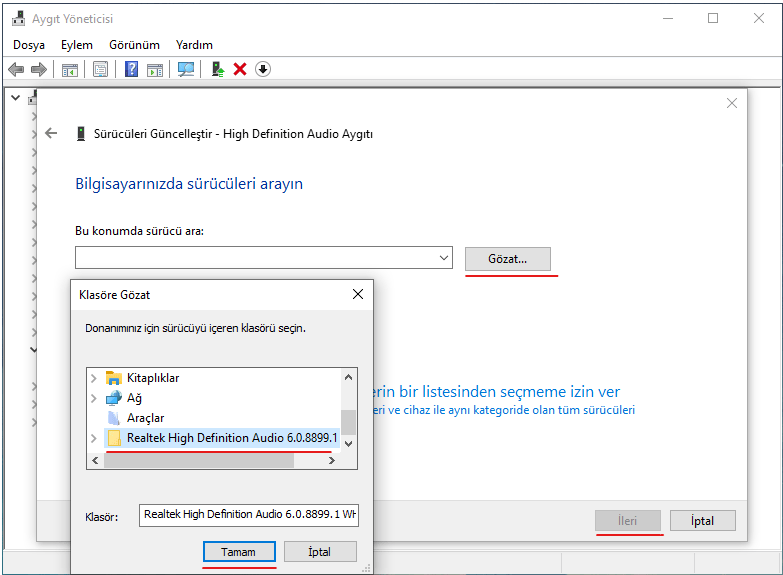The width and height of the screenshot is (783, 575).
Task: Click the Klasör name text field
Action: [x=249, y=515]
